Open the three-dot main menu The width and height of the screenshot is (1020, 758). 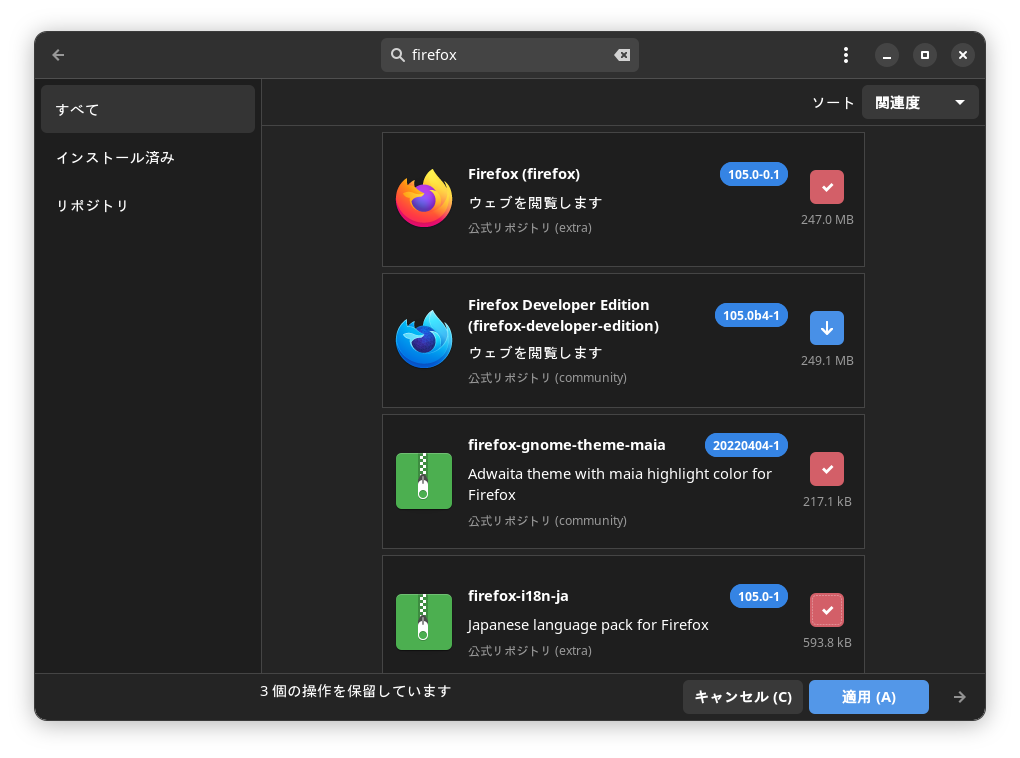point(846,55)
